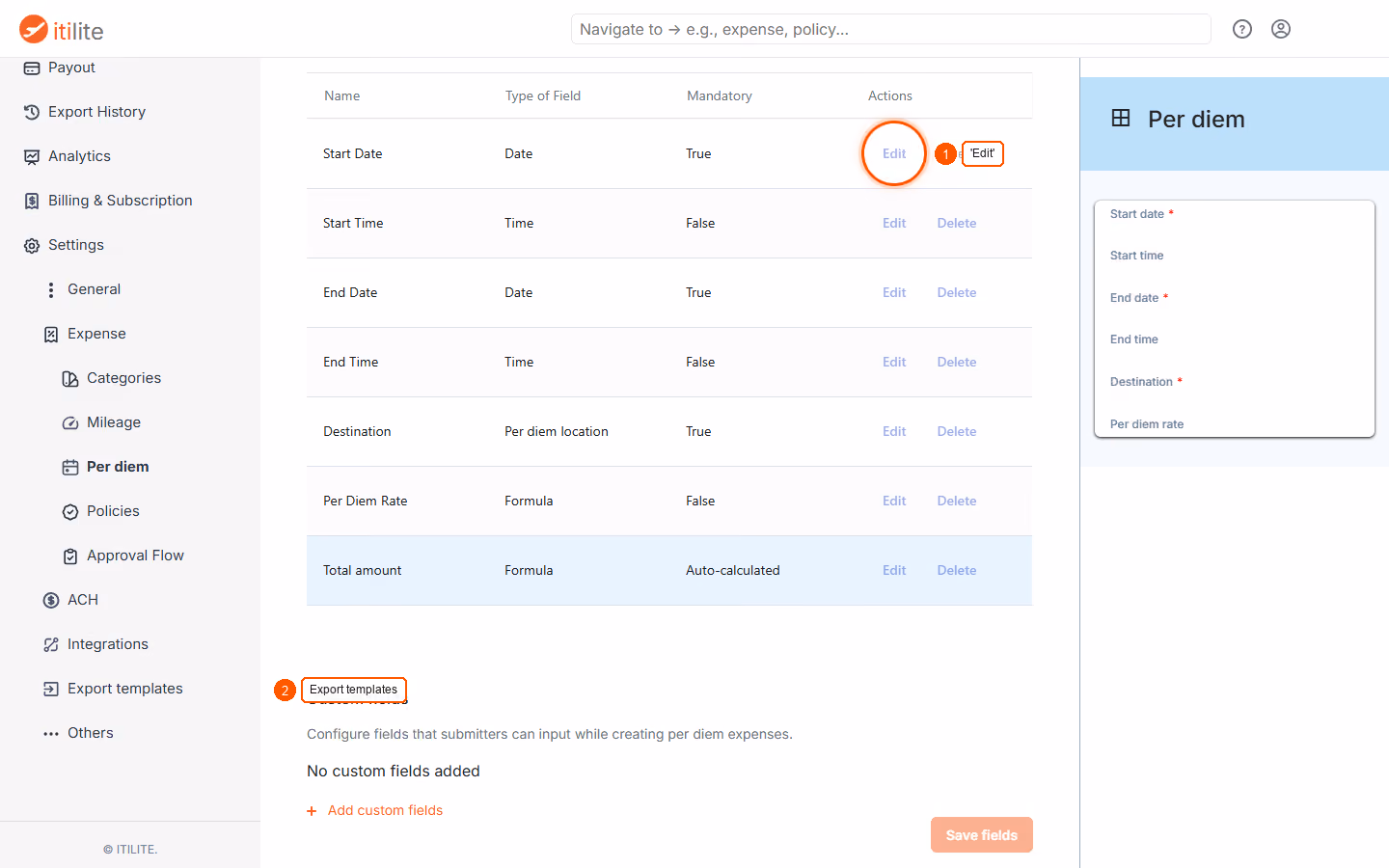The image size is (1389, 868).
Task: Click the grid icon beside Per diem preview
Action: pyautogui.click(x=1121, y=119)
